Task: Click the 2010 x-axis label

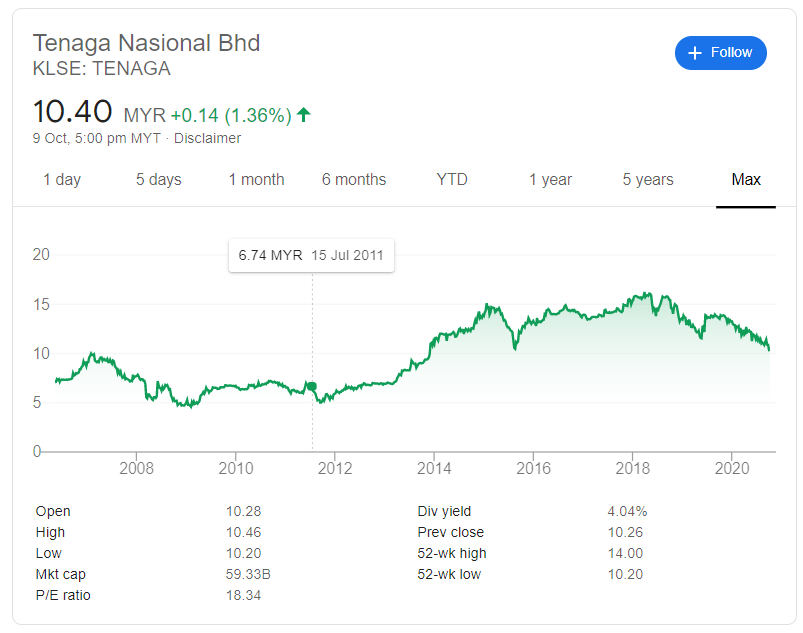Action: pyautogui.click(x=236, y=468)
